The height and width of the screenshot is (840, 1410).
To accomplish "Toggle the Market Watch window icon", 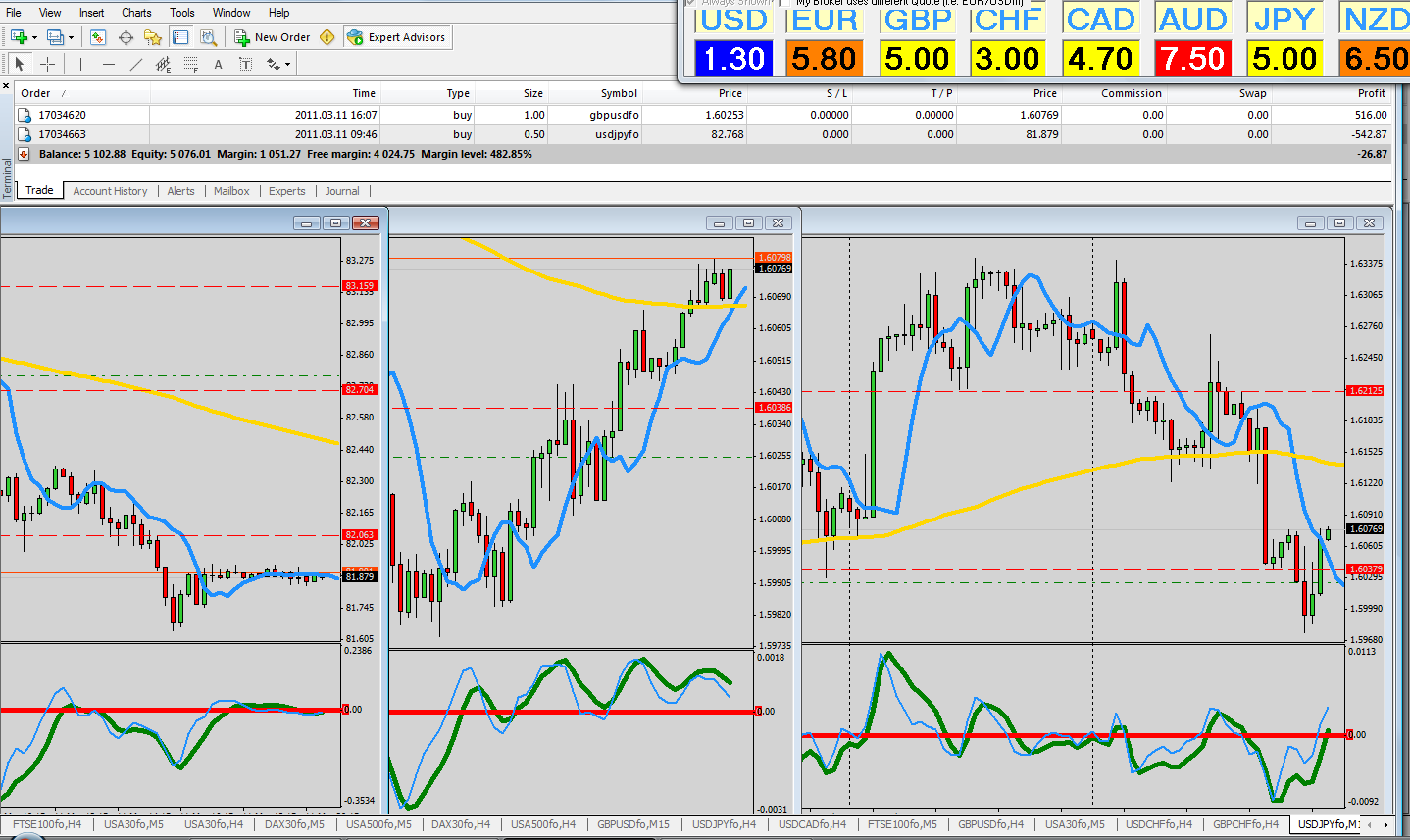I will 97,37.
